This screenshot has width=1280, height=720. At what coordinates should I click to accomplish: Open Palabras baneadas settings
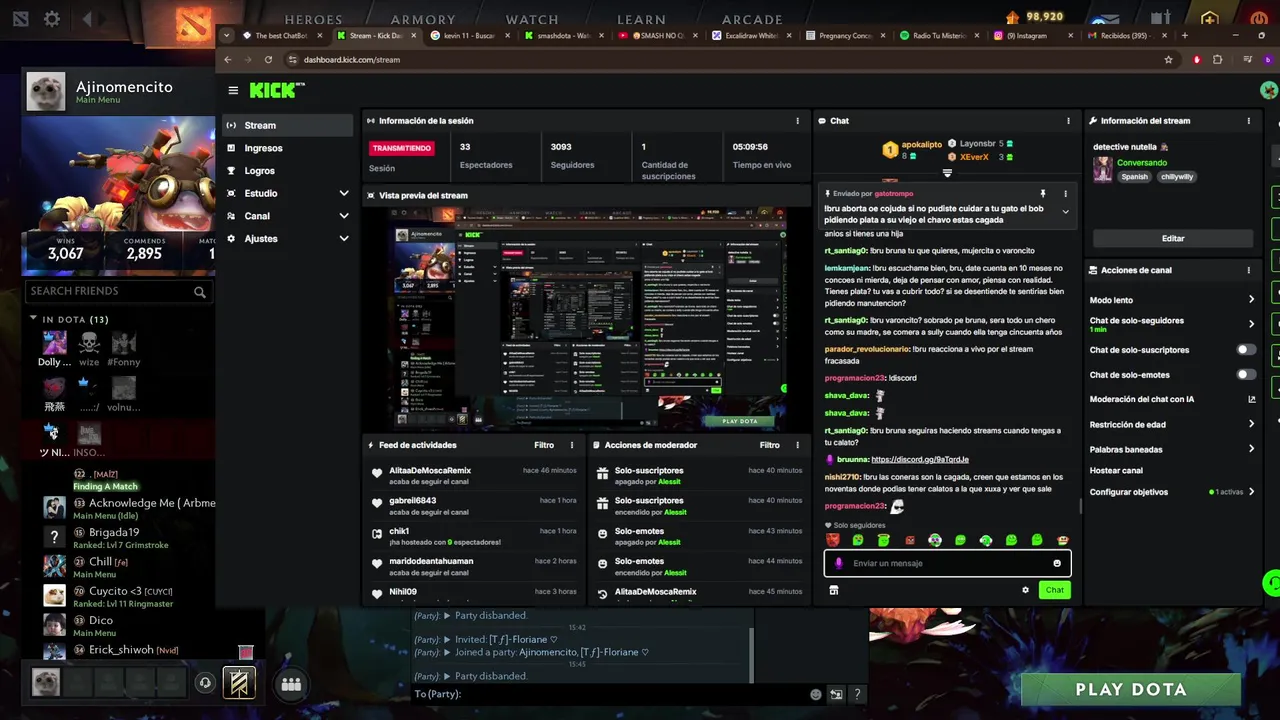(x=1251, y=449)
